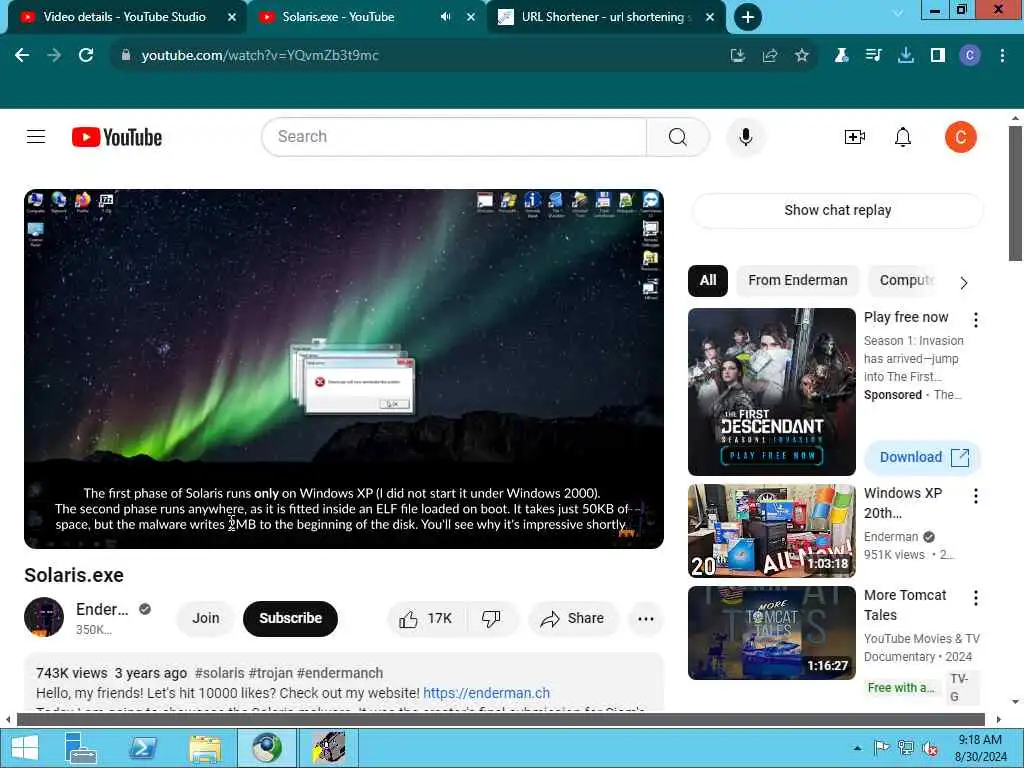
Task: Open More Tomcat Tales thumbnail
Action: (x=771, y=633)
